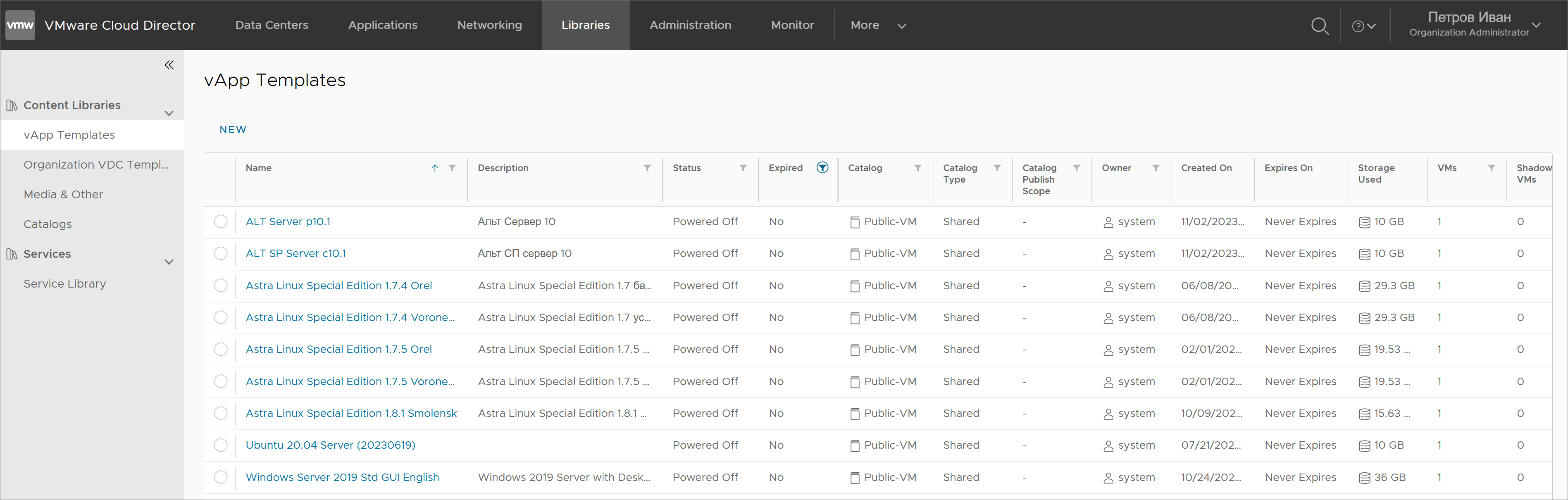The width and height of the screenshot is (1568, 500).
Task: Select the Astra Linux 1.7.5 Vorone... radio button
Action: pos(221,381)
